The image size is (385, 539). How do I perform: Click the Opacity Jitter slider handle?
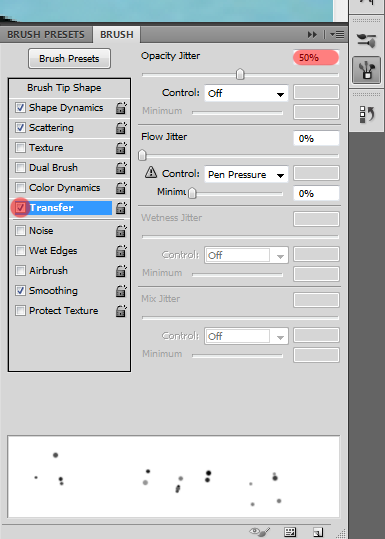[x=240, y=74]
